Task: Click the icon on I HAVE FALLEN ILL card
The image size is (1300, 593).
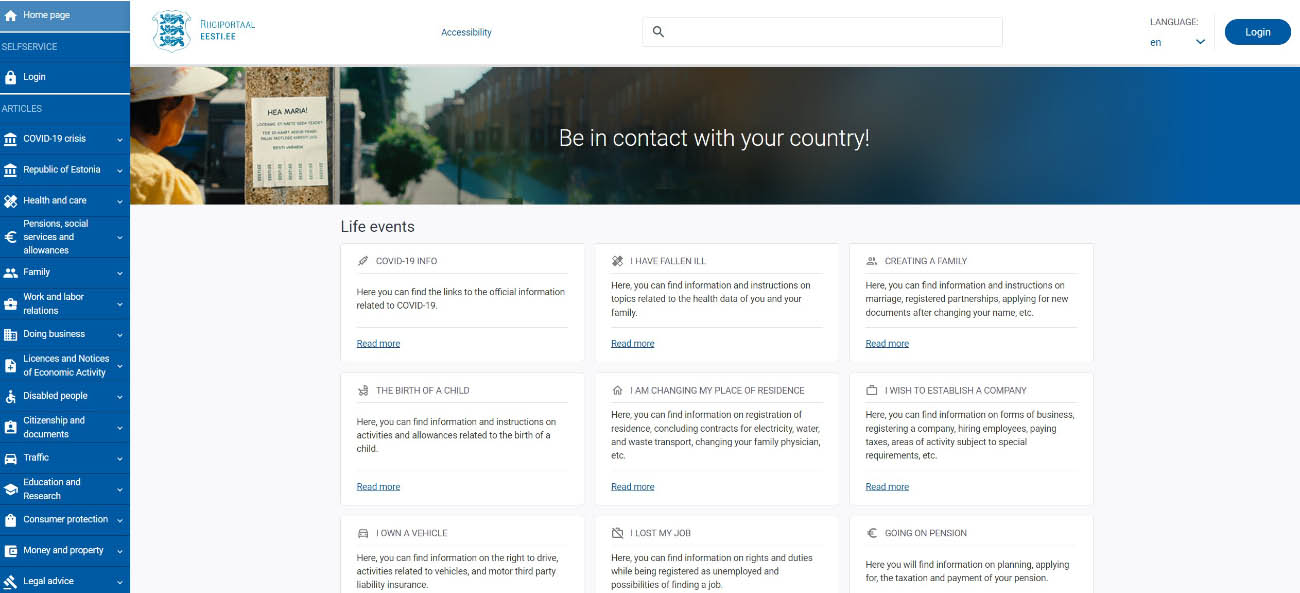Action: tap(617, 261)
